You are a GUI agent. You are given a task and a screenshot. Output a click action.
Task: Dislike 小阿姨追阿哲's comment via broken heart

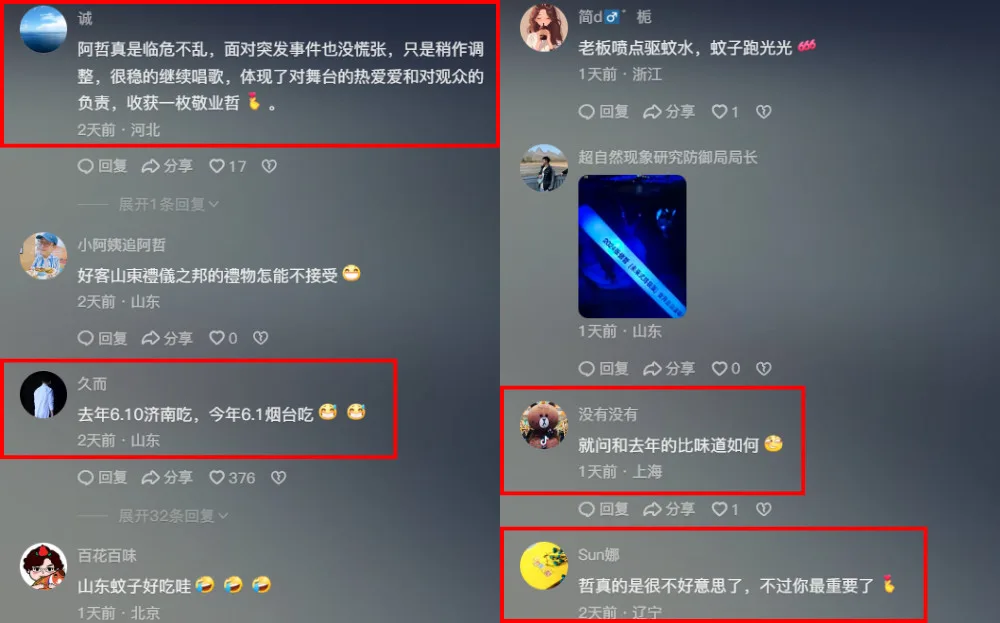(x=261, y=338)
